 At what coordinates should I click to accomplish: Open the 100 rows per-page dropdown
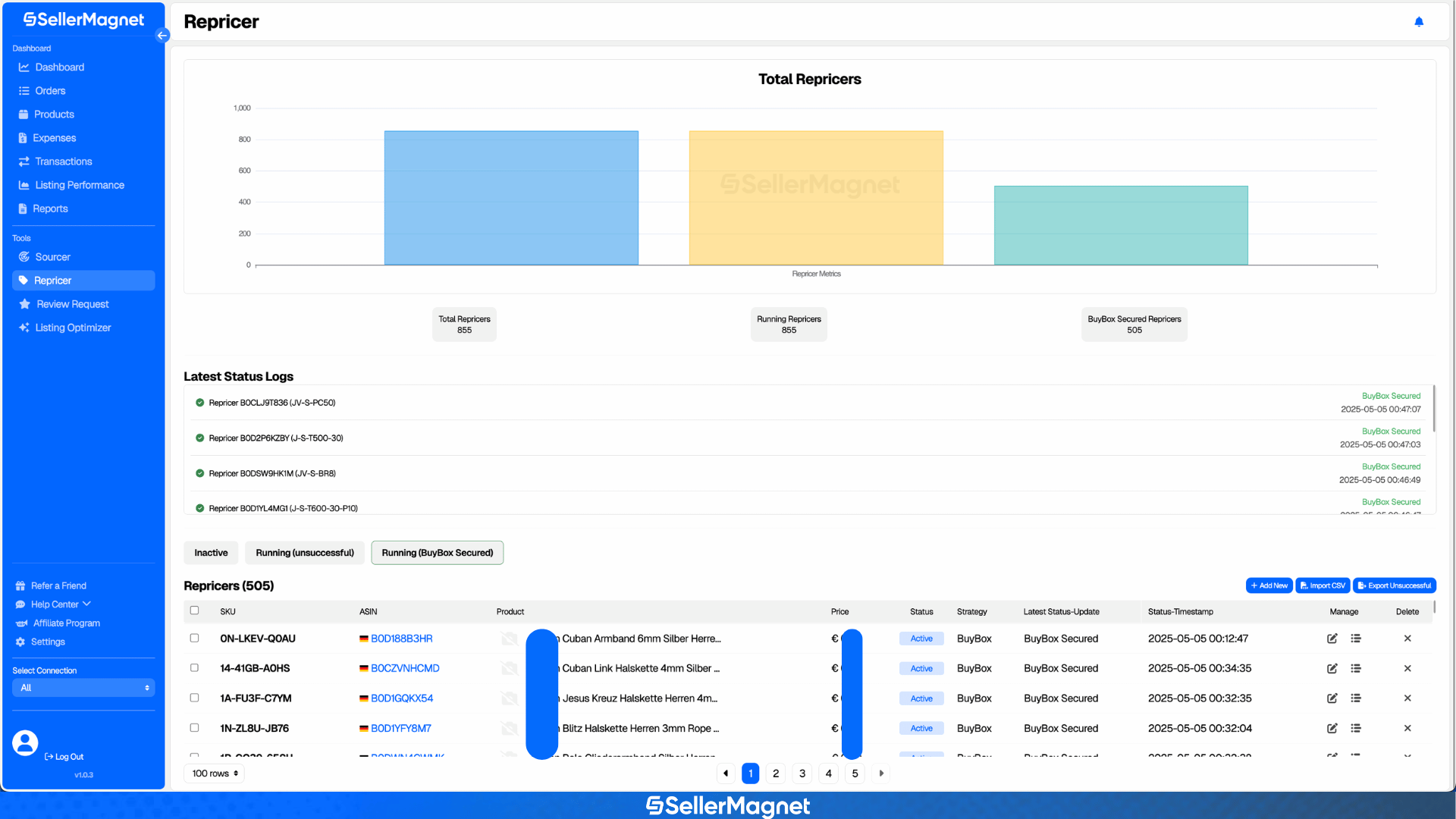(x=215, y=773)
